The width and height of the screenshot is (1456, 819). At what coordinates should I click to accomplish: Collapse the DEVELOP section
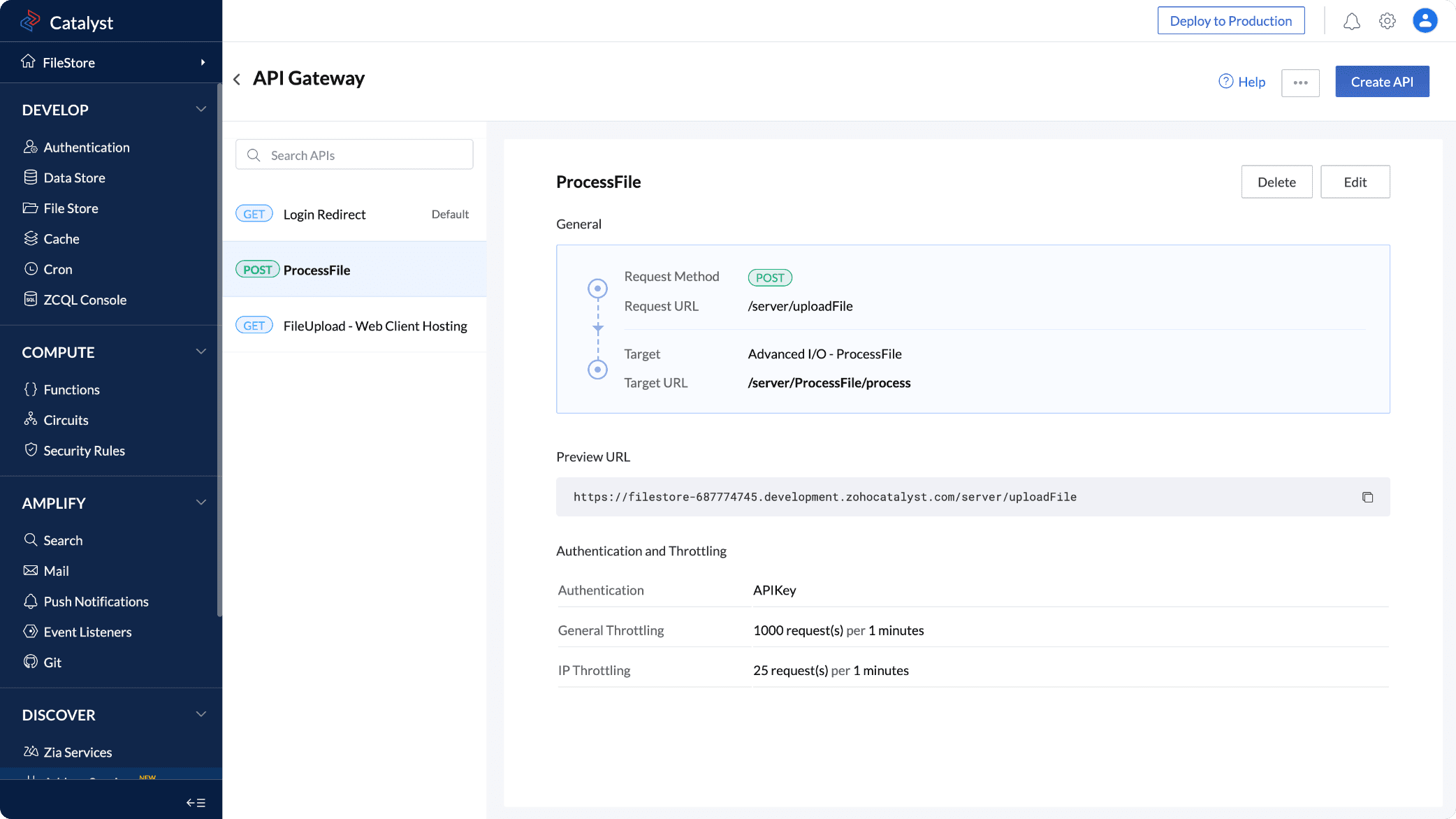(x=201, y=109)
